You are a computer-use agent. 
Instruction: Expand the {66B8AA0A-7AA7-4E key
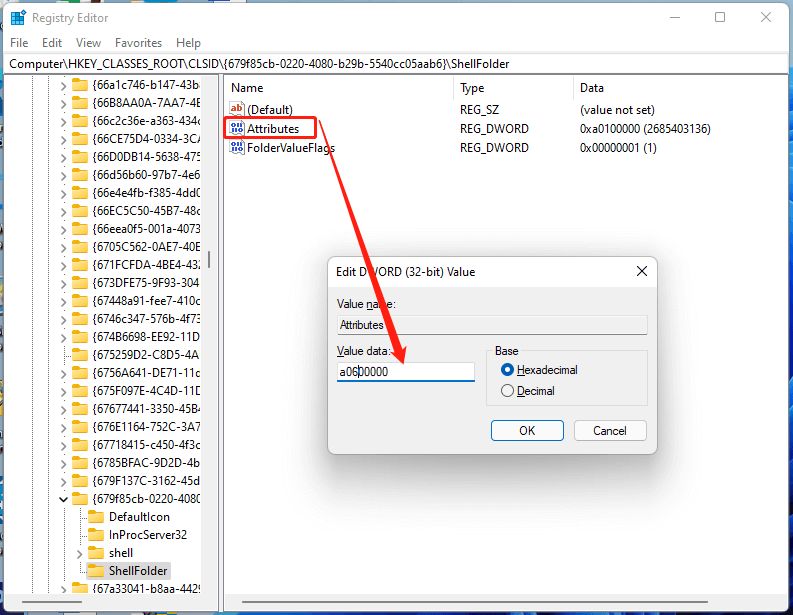point(63,104)
